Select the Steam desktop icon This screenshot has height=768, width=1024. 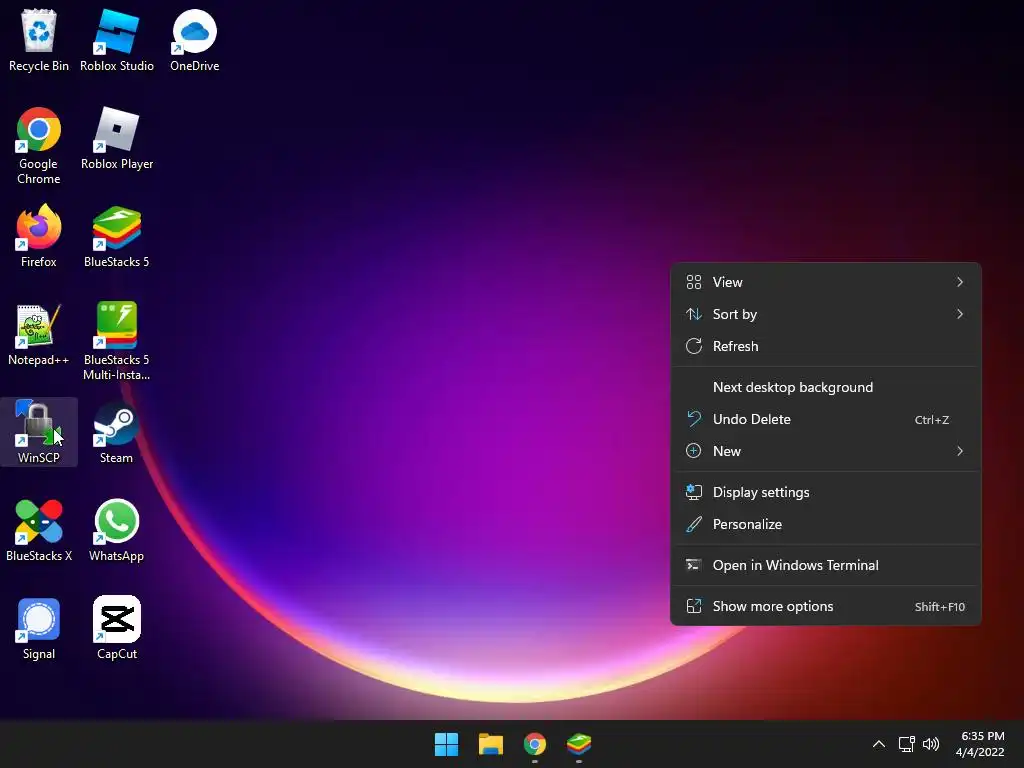click(117, 432)
